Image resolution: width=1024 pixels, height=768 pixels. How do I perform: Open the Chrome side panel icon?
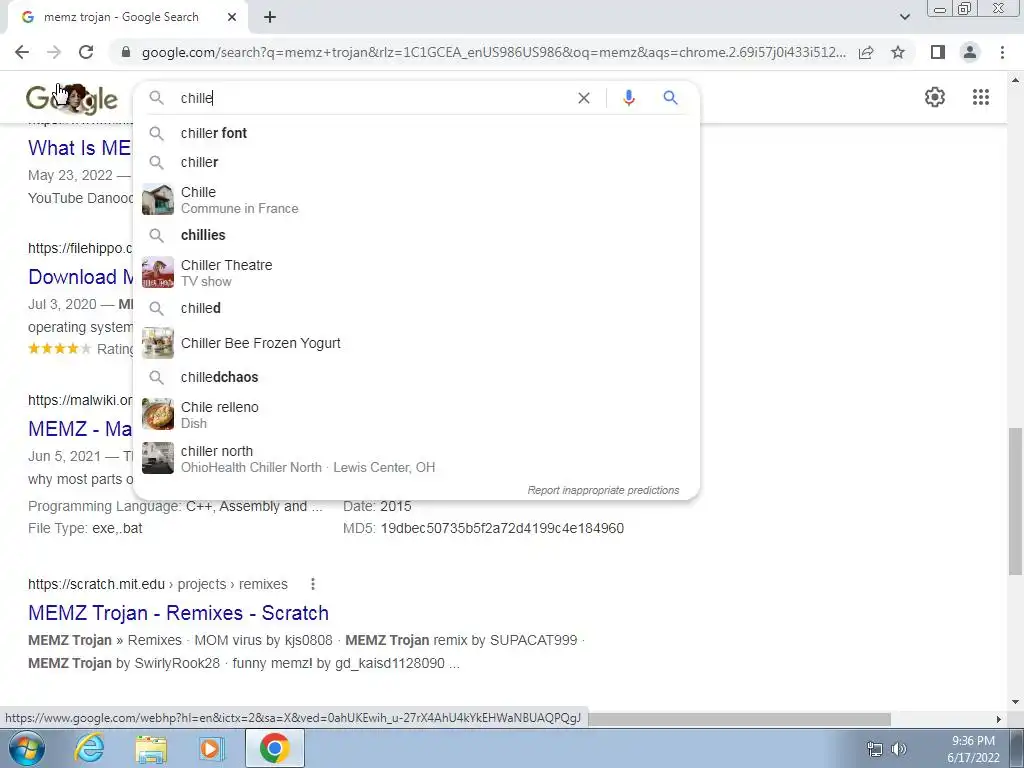click(x=938, y=52)
